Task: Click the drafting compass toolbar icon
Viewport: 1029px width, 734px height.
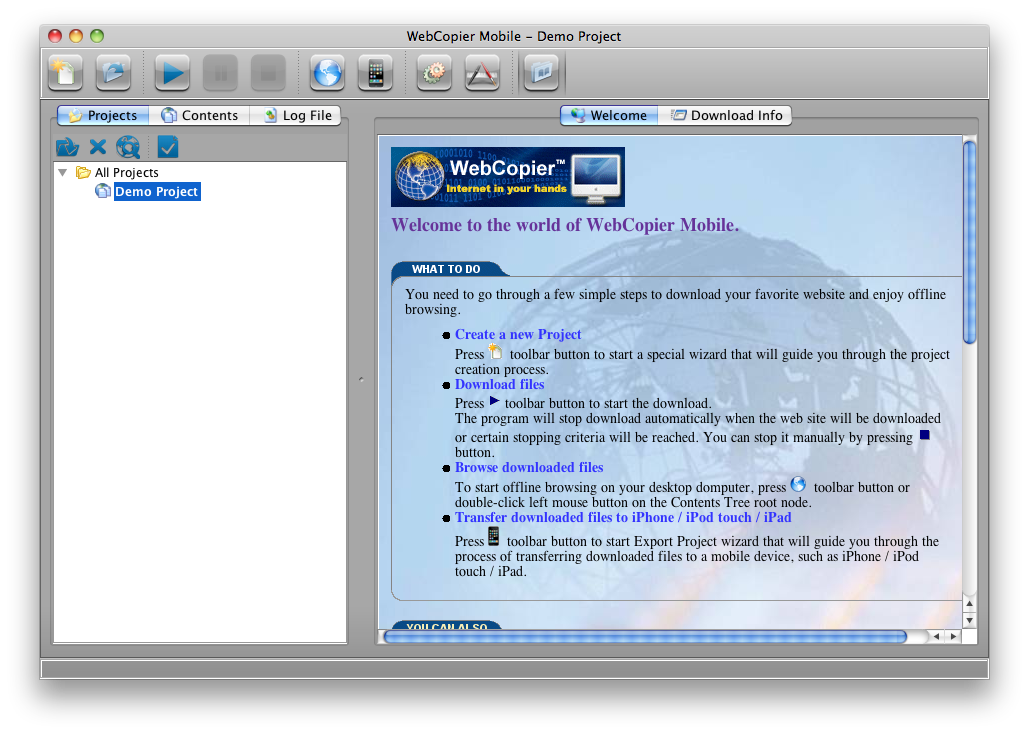Action: 482,73
